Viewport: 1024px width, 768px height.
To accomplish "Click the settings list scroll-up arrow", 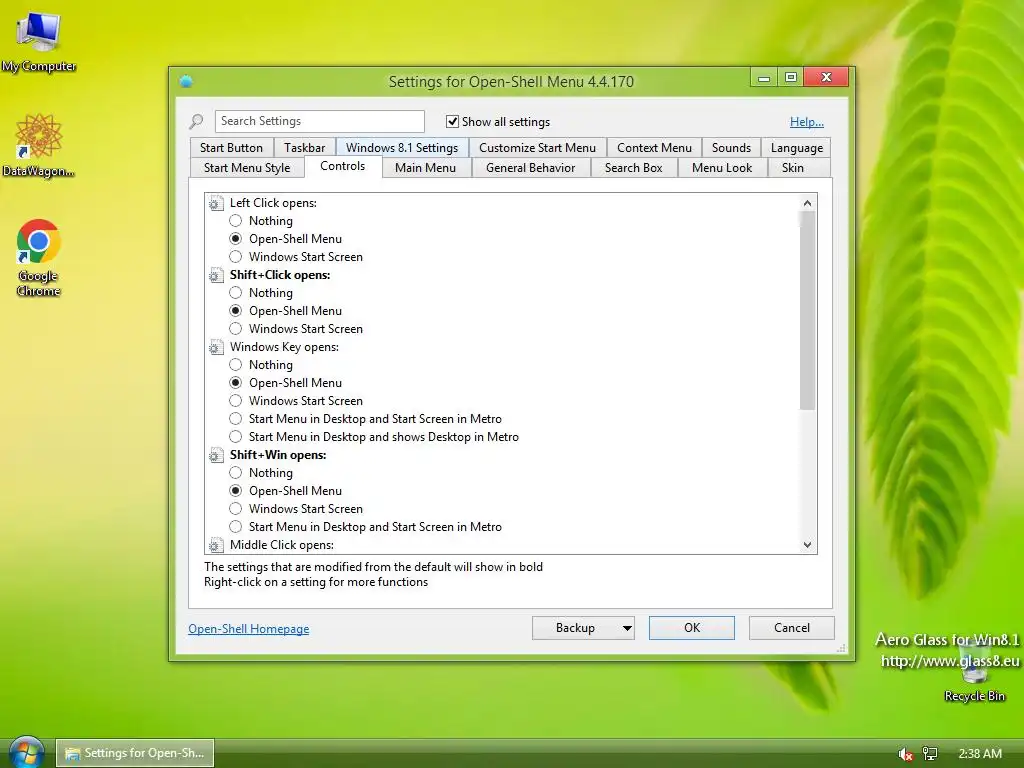I will [807, 203].
